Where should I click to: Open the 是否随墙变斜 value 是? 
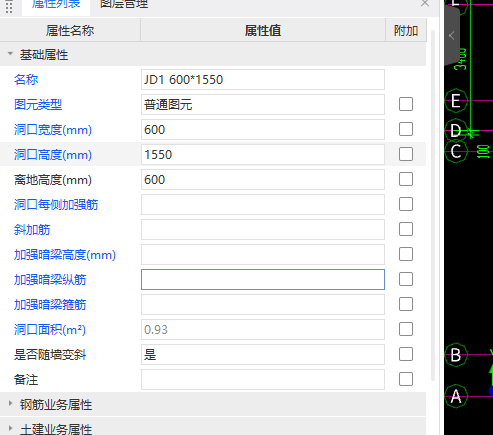[263, 355]
